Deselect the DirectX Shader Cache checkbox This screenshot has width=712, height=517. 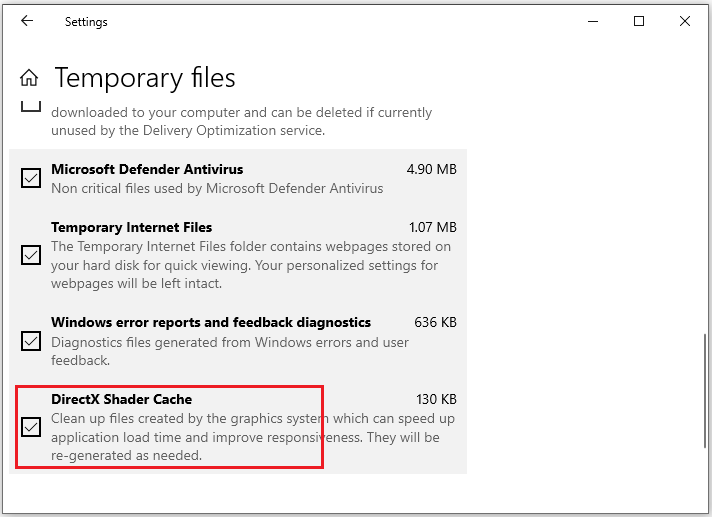pos(31,427)
